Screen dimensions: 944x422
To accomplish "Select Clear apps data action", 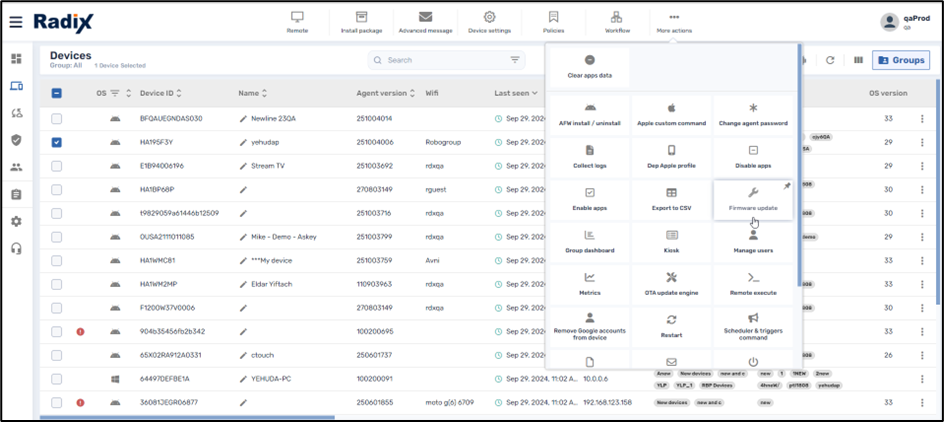I will pyautogui.click(x=590, y=67).
